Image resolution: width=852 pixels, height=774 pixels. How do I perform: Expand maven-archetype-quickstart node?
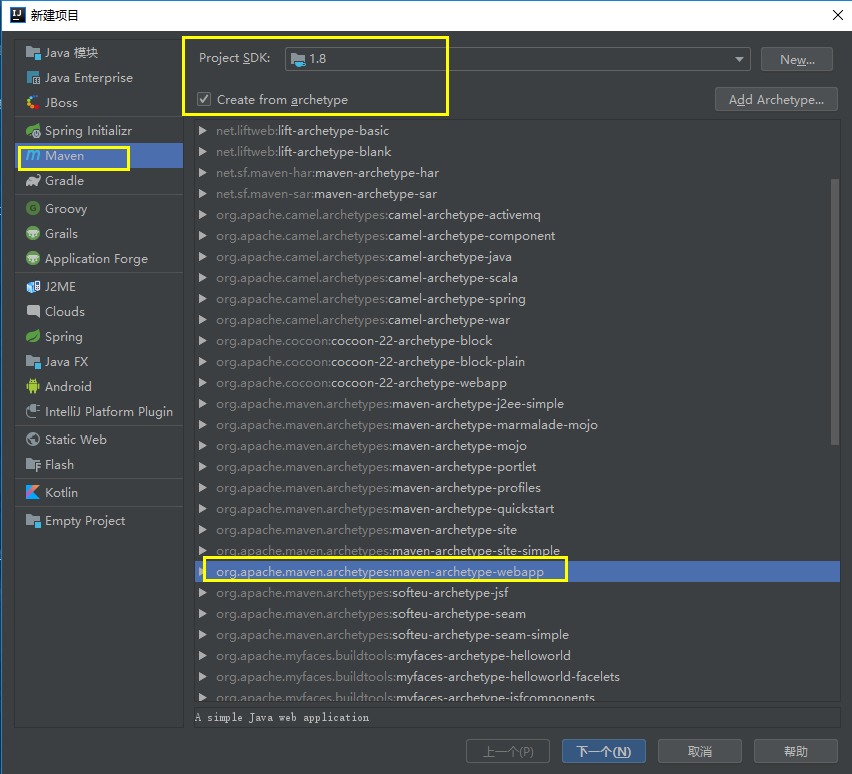[x=203, y=509]
